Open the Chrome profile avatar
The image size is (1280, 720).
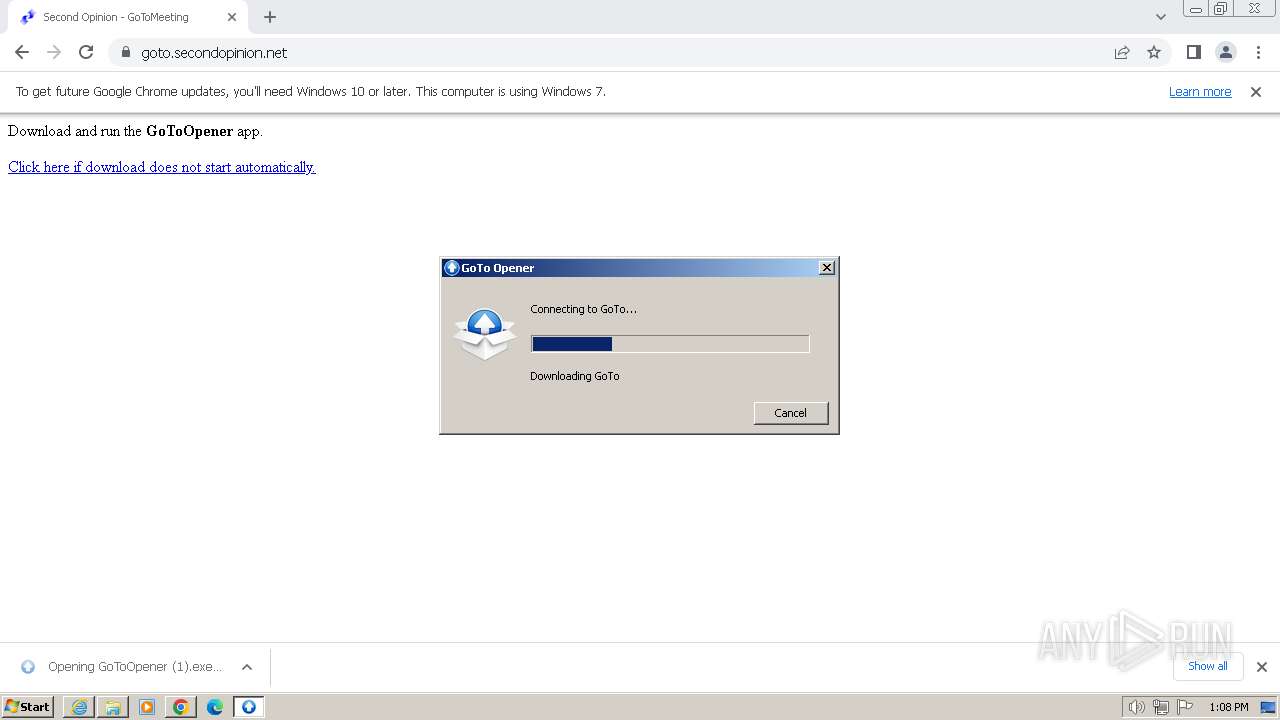1225,52
